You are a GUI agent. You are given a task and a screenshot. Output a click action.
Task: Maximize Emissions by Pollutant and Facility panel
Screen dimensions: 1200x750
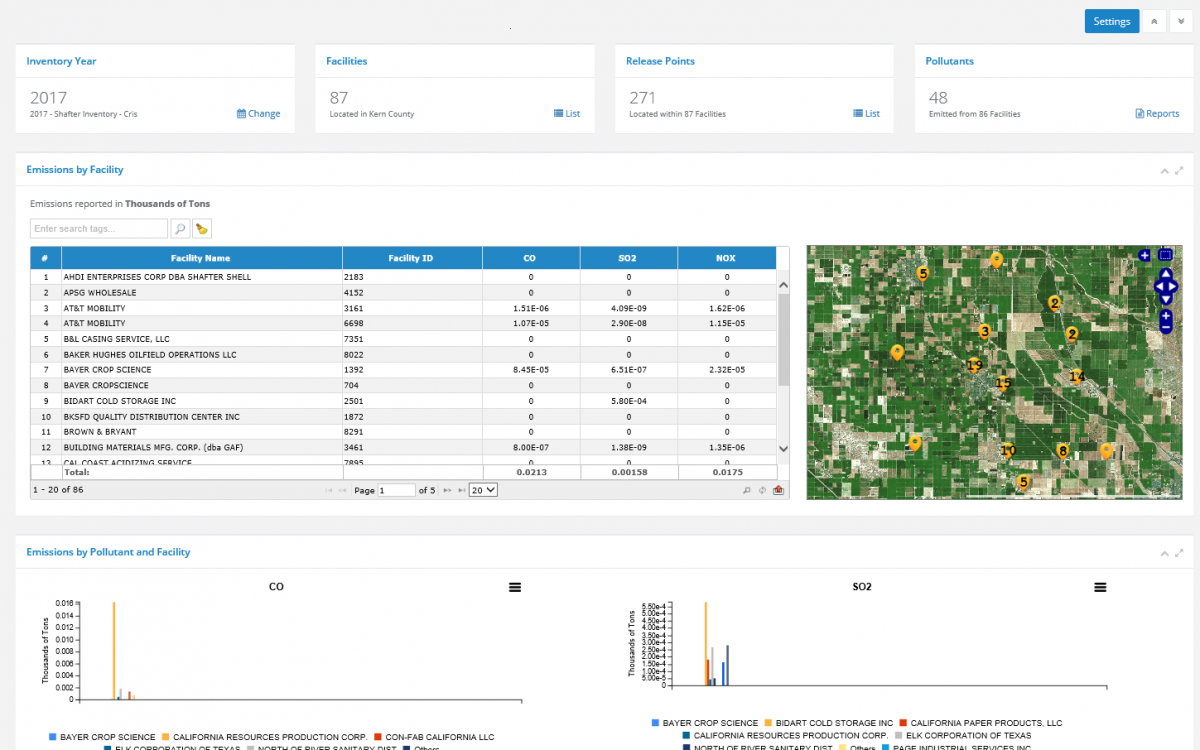tap(1179, 553)
